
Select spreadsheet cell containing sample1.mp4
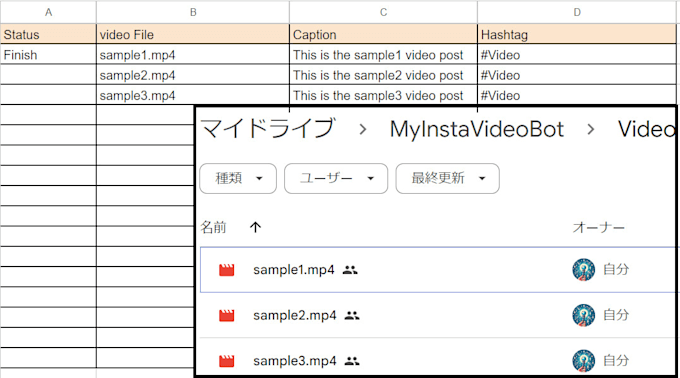pyautogui.click(x=193, y=55)
